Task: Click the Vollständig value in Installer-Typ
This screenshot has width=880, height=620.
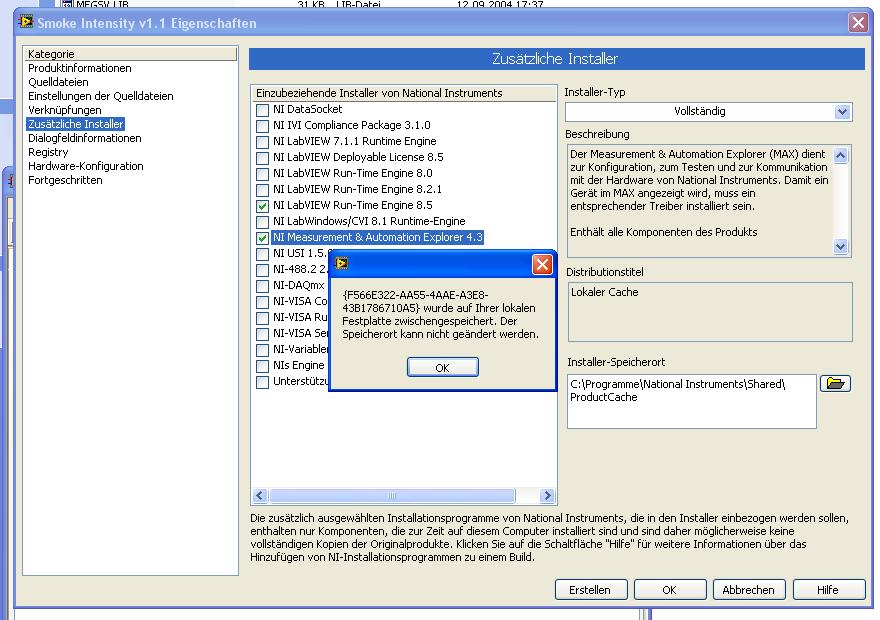Action: (699, 111)
